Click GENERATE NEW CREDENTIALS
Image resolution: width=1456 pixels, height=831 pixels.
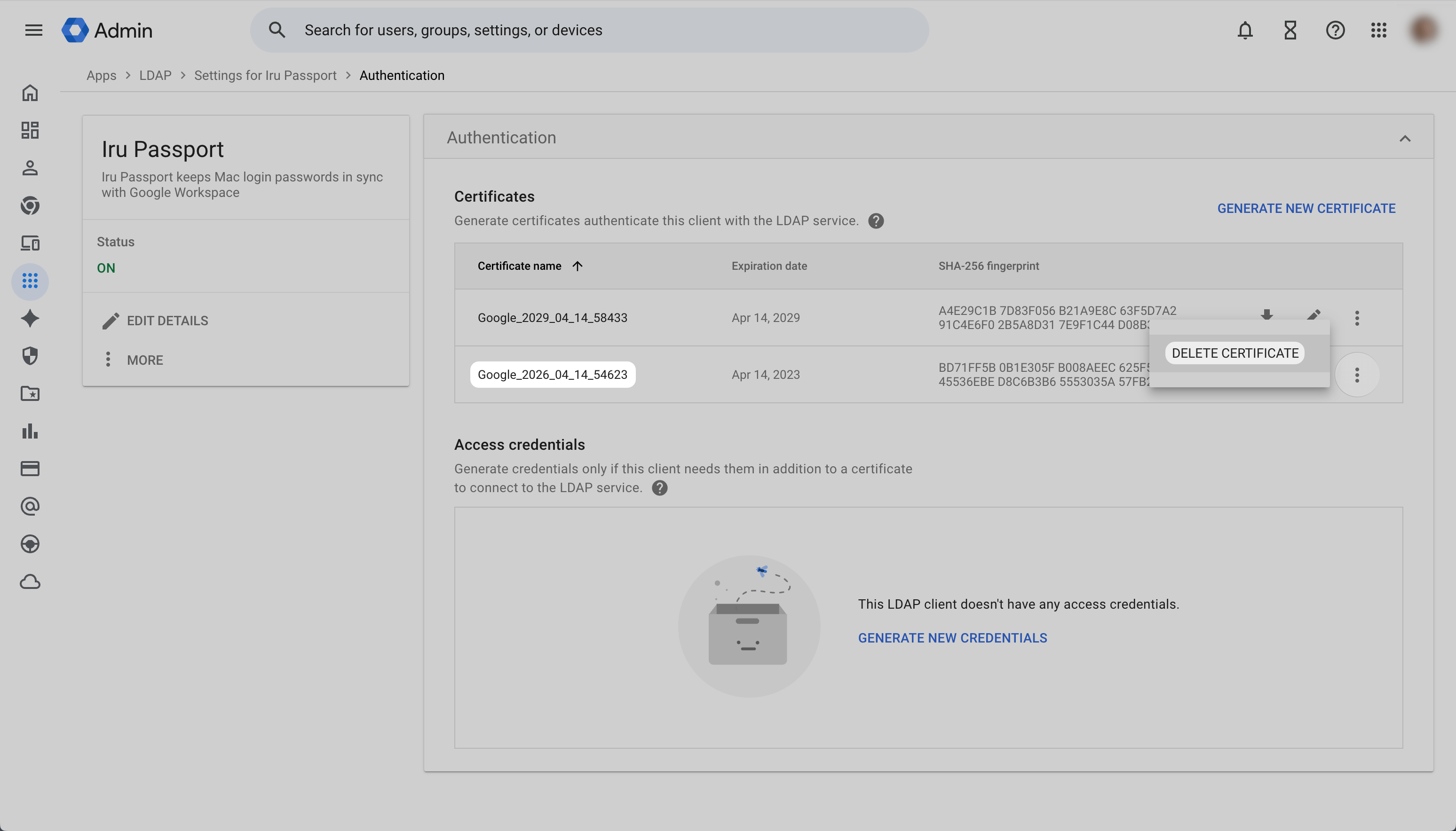952,638
